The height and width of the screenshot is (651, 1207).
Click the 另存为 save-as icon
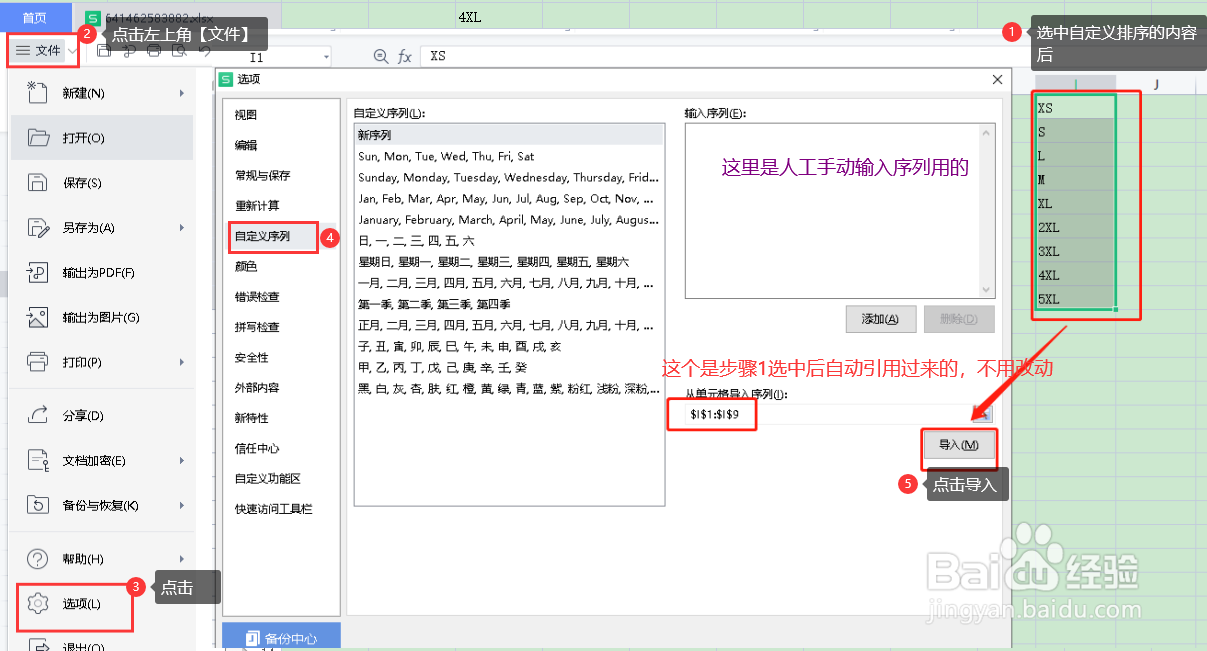[x=38, y=228]
